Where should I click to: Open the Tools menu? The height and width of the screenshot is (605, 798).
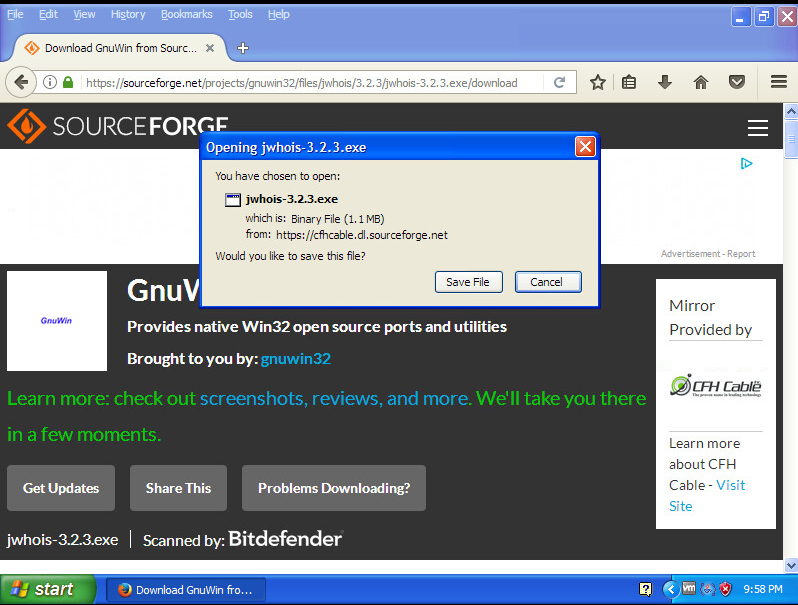click(x=240, y=14)
